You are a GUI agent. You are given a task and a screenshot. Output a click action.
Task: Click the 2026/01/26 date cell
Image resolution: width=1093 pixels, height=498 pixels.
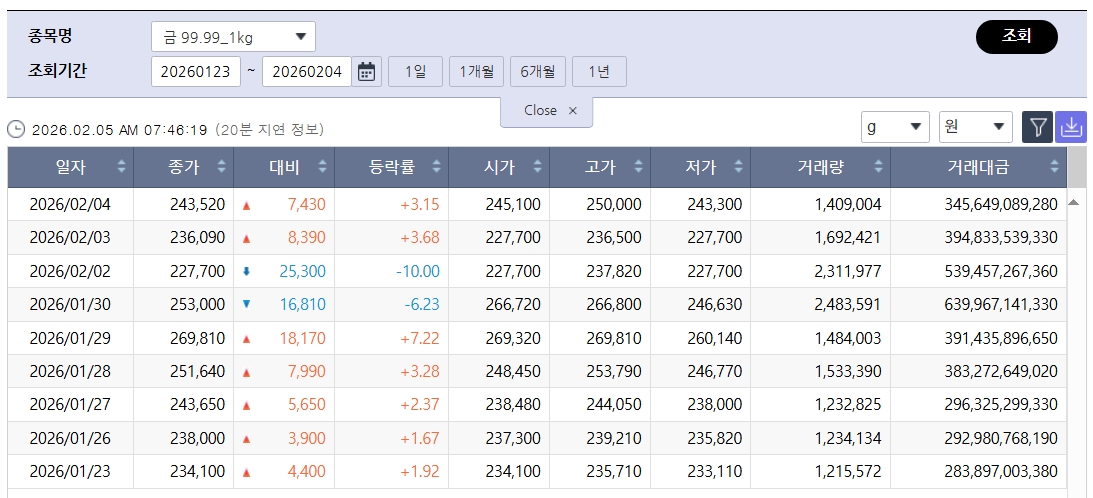point(70,438)
